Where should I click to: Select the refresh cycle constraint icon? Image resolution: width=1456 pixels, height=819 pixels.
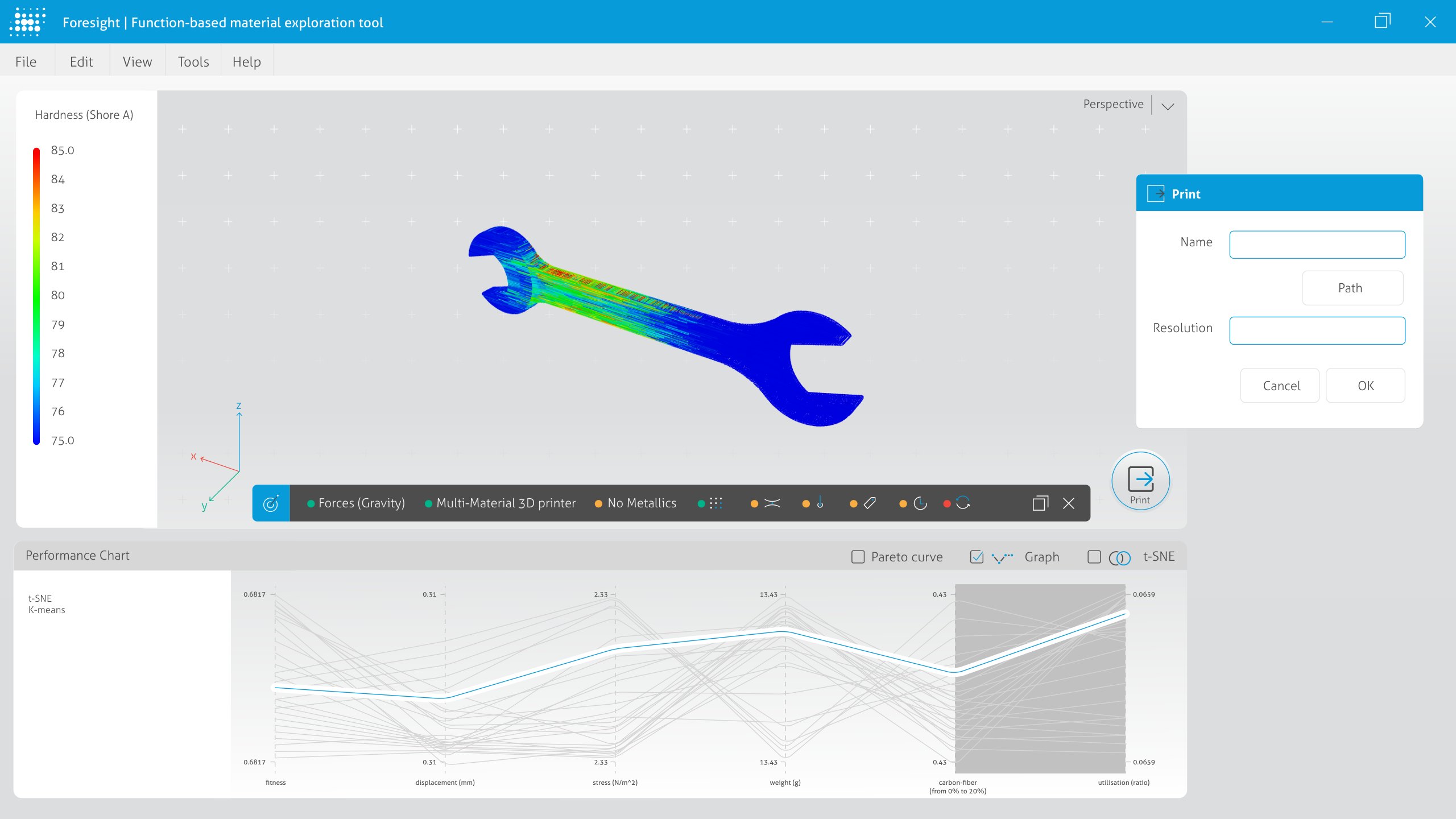pyautogui.click(x=963, y=503)
